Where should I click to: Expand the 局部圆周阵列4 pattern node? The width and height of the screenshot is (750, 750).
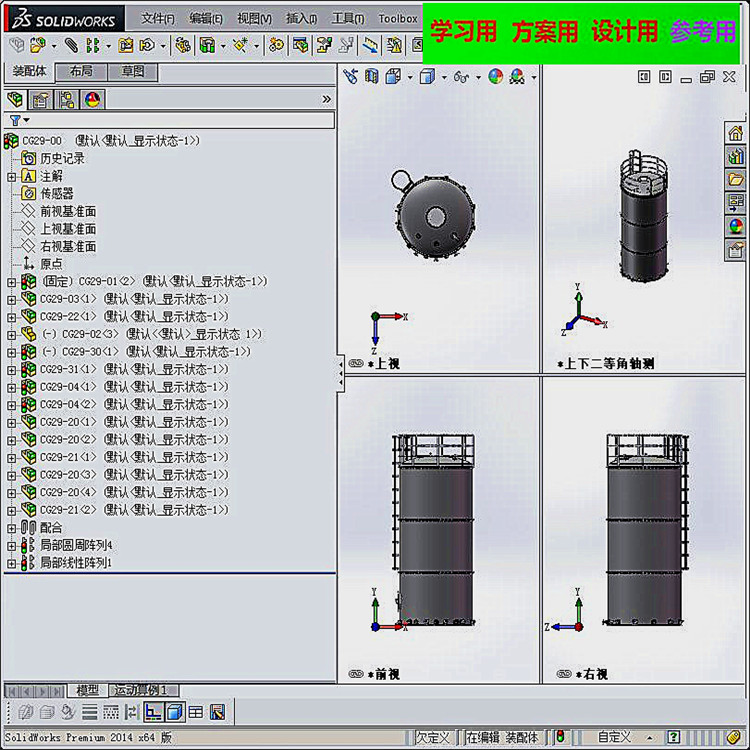click(11, 546)
